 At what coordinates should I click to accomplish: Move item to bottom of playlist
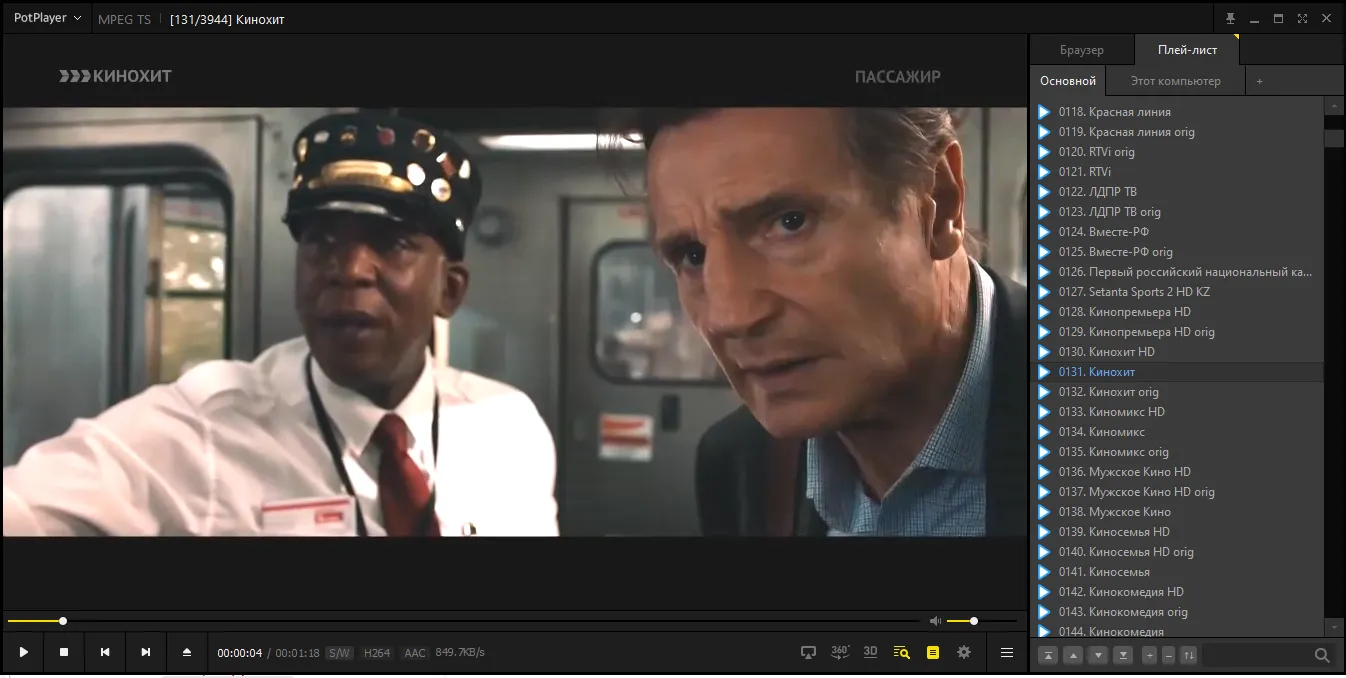point(1123,656)
